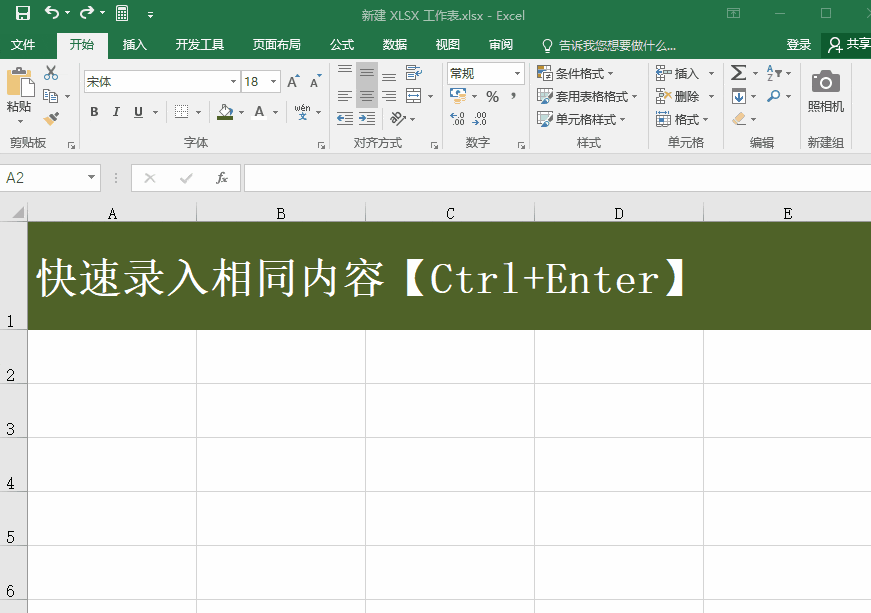Viewport: 871px width, 613px height.
Task: Undo the last action
Action: click(52, 13)
